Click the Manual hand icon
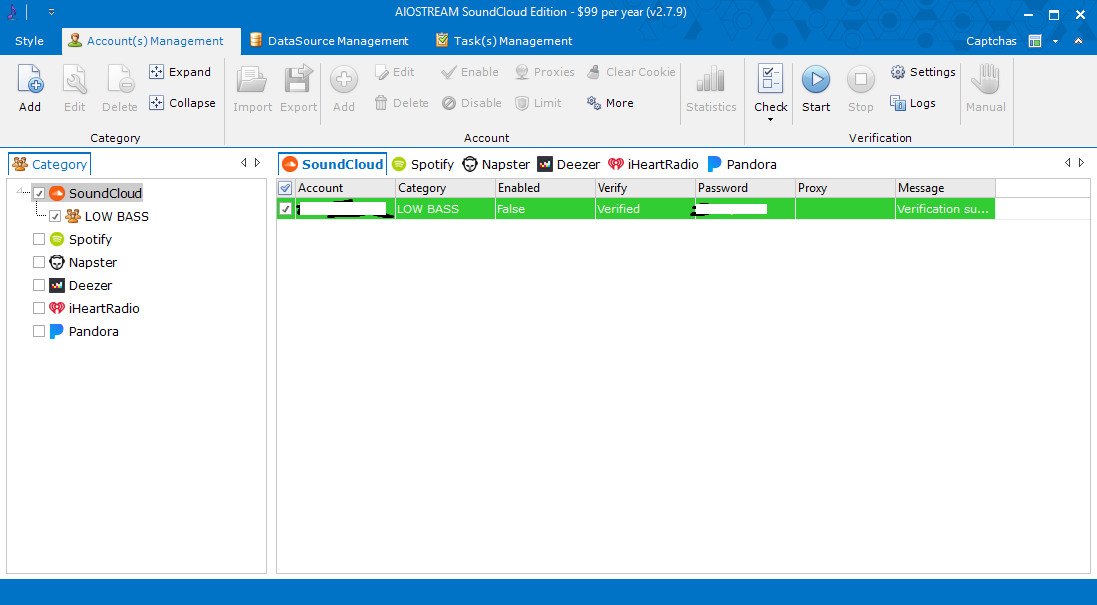The width and height of the screenshot is (1097, 605). tap(986, 80)
